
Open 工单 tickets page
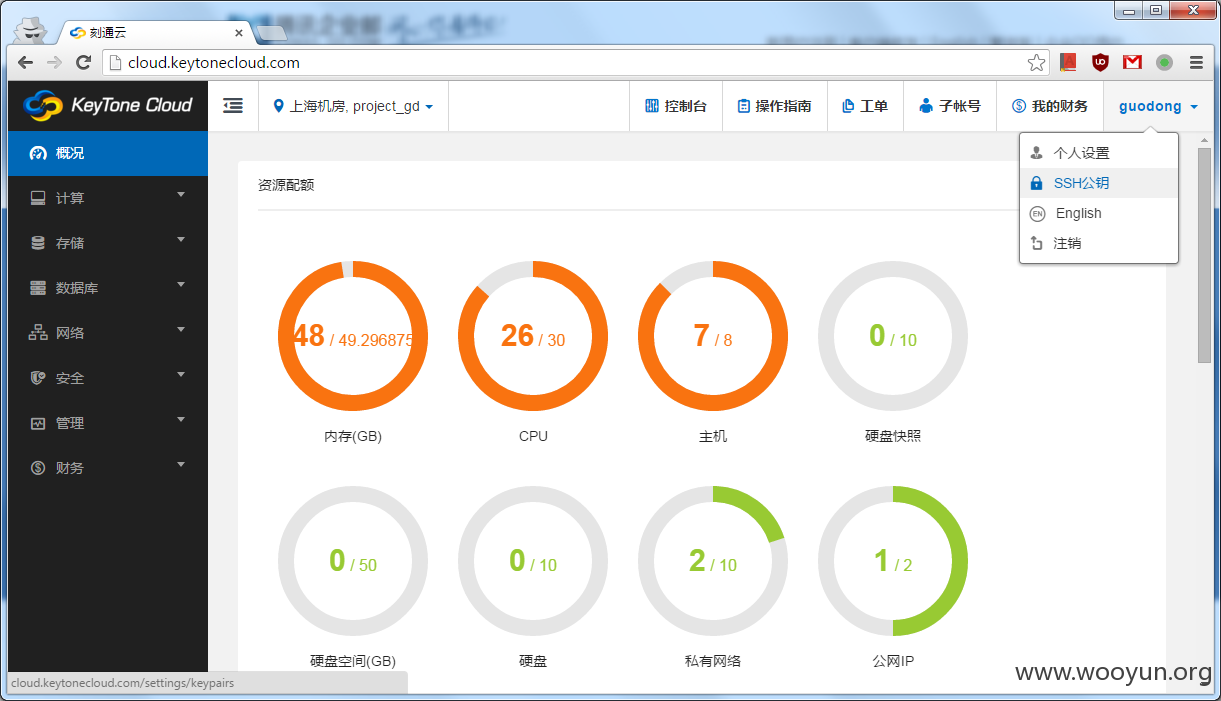(865, 106)
